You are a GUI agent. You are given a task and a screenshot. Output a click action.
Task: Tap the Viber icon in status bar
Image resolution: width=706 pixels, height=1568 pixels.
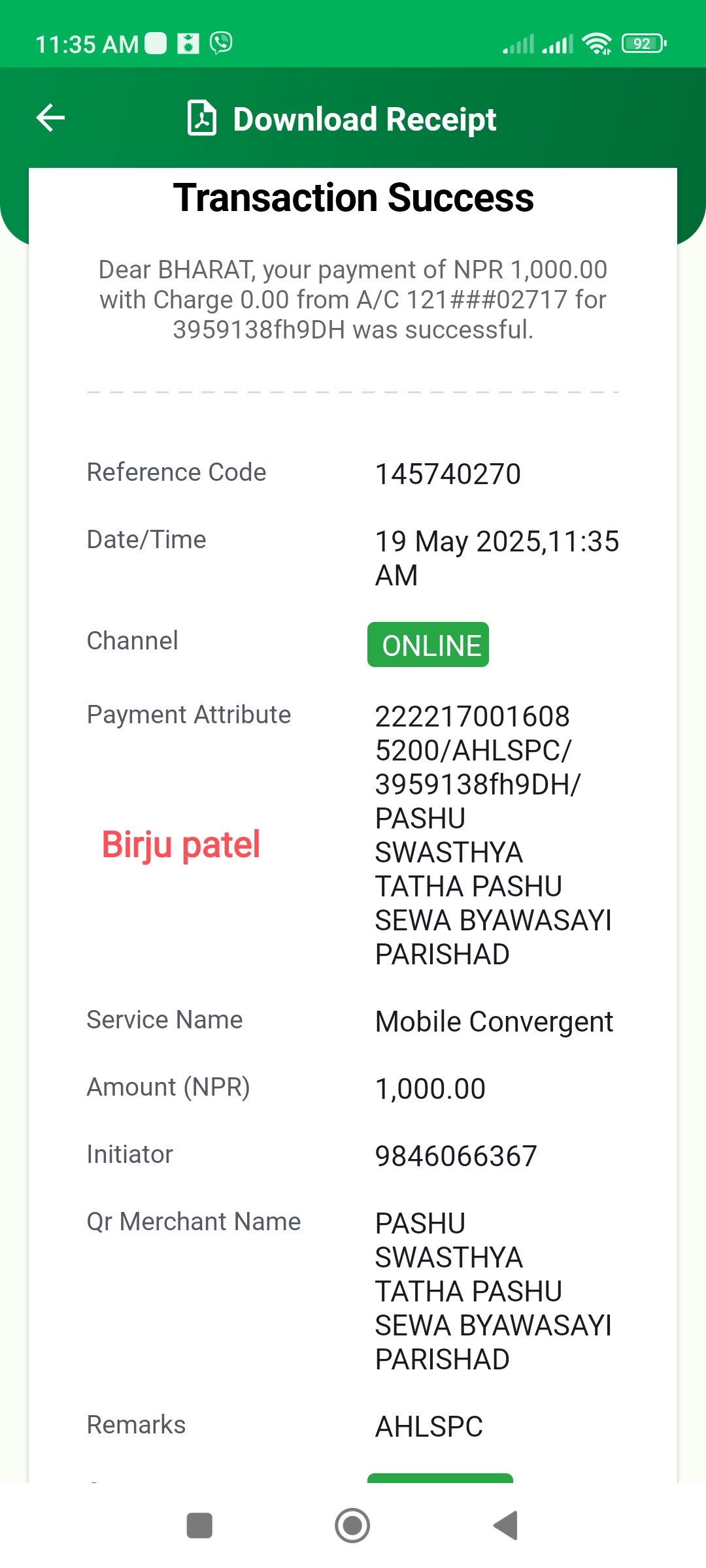pyautogui.click(x=221, y=43)
